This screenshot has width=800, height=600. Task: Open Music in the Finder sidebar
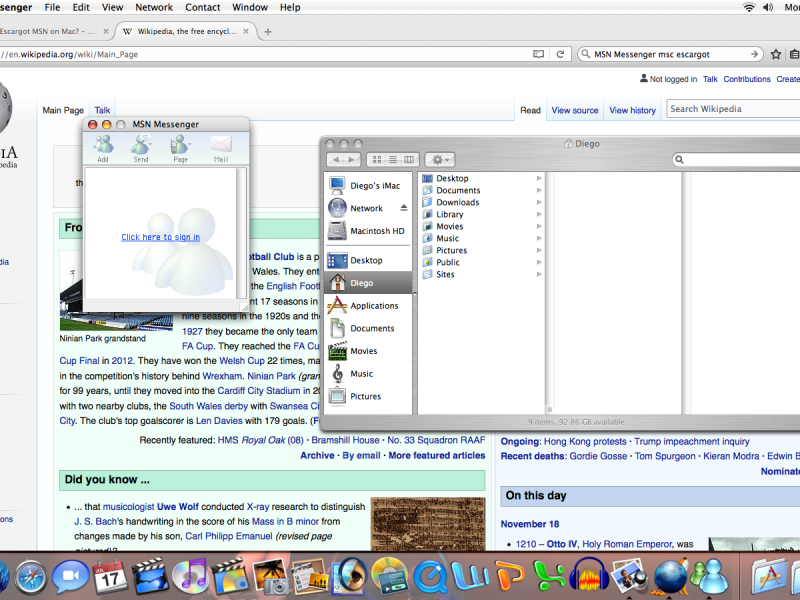point(368,373)
